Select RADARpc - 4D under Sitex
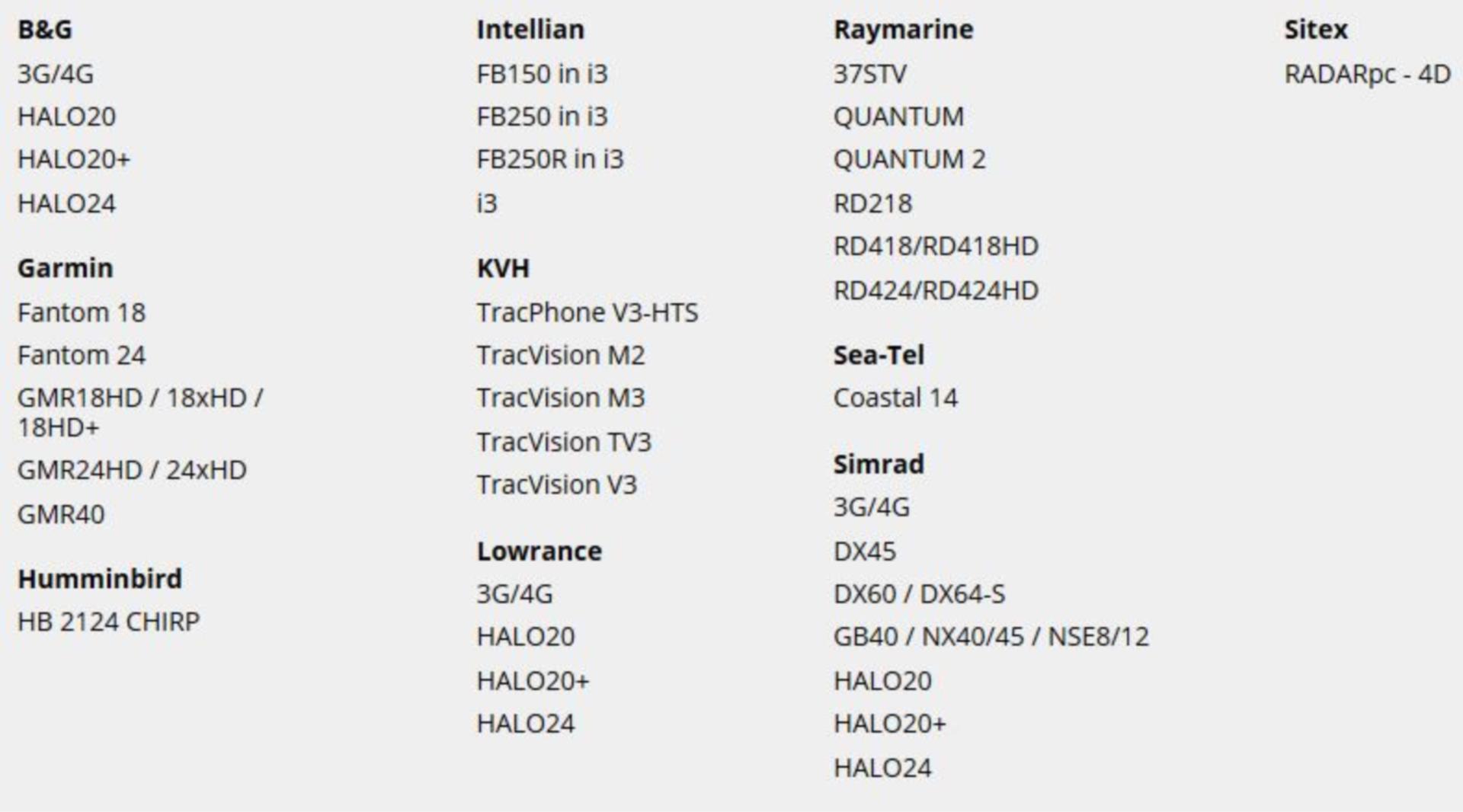 1367,75
